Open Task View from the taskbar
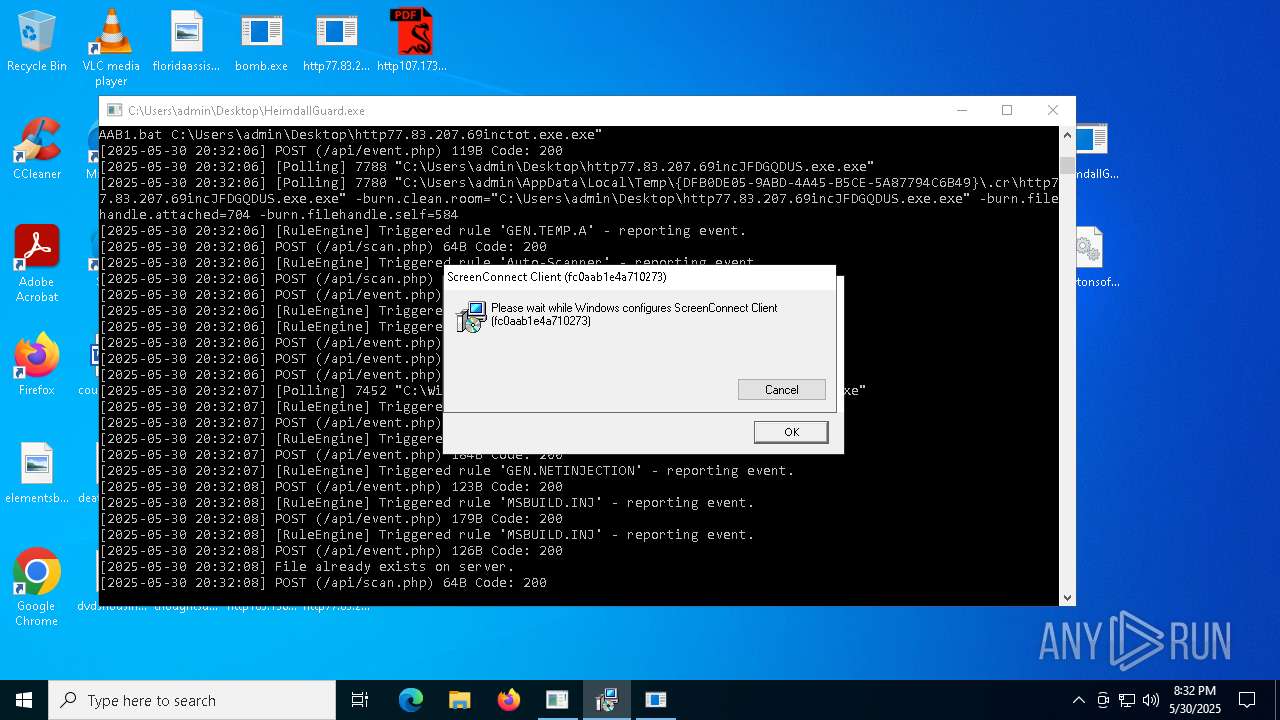This screenshot has height=720, width=1280. click(360, 700)
